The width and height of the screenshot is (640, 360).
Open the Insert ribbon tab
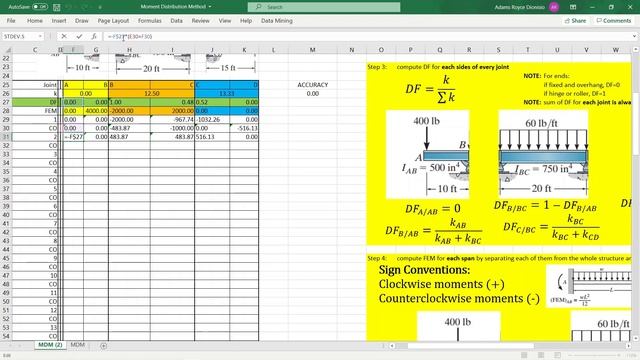click(59, 20)
